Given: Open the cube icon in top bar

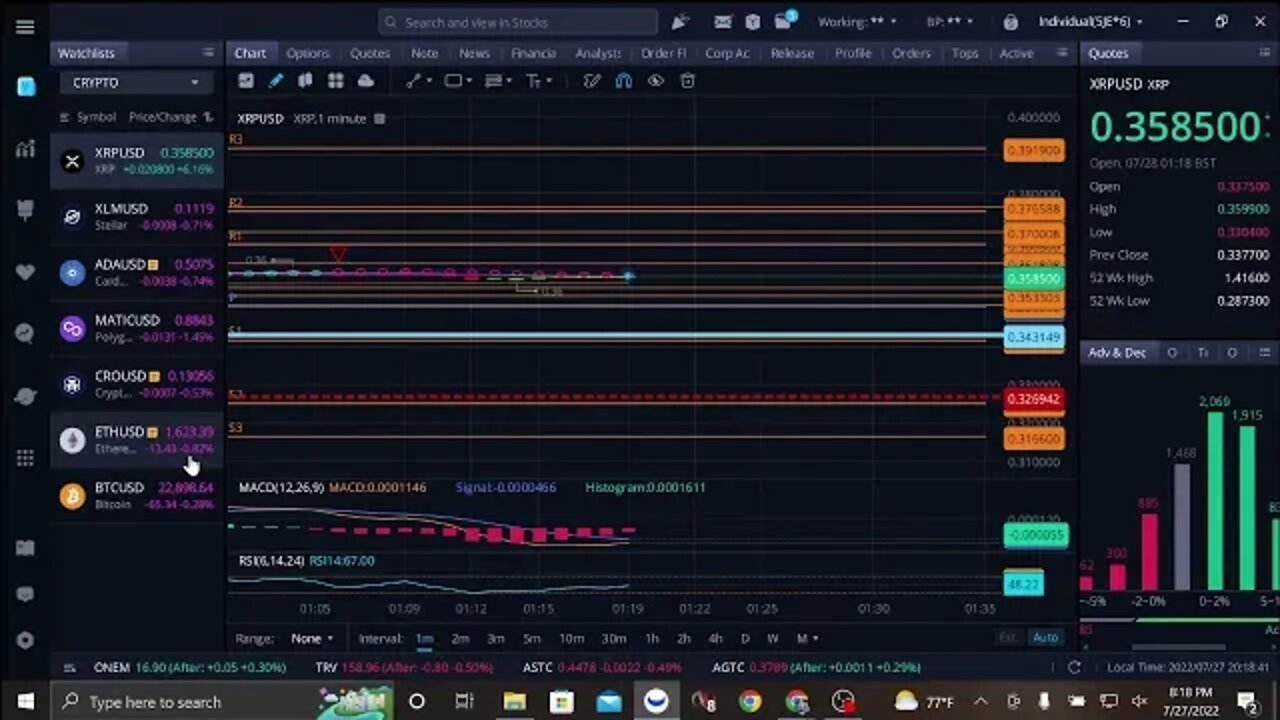Looking at the screenshot, I should coord(753,22).
